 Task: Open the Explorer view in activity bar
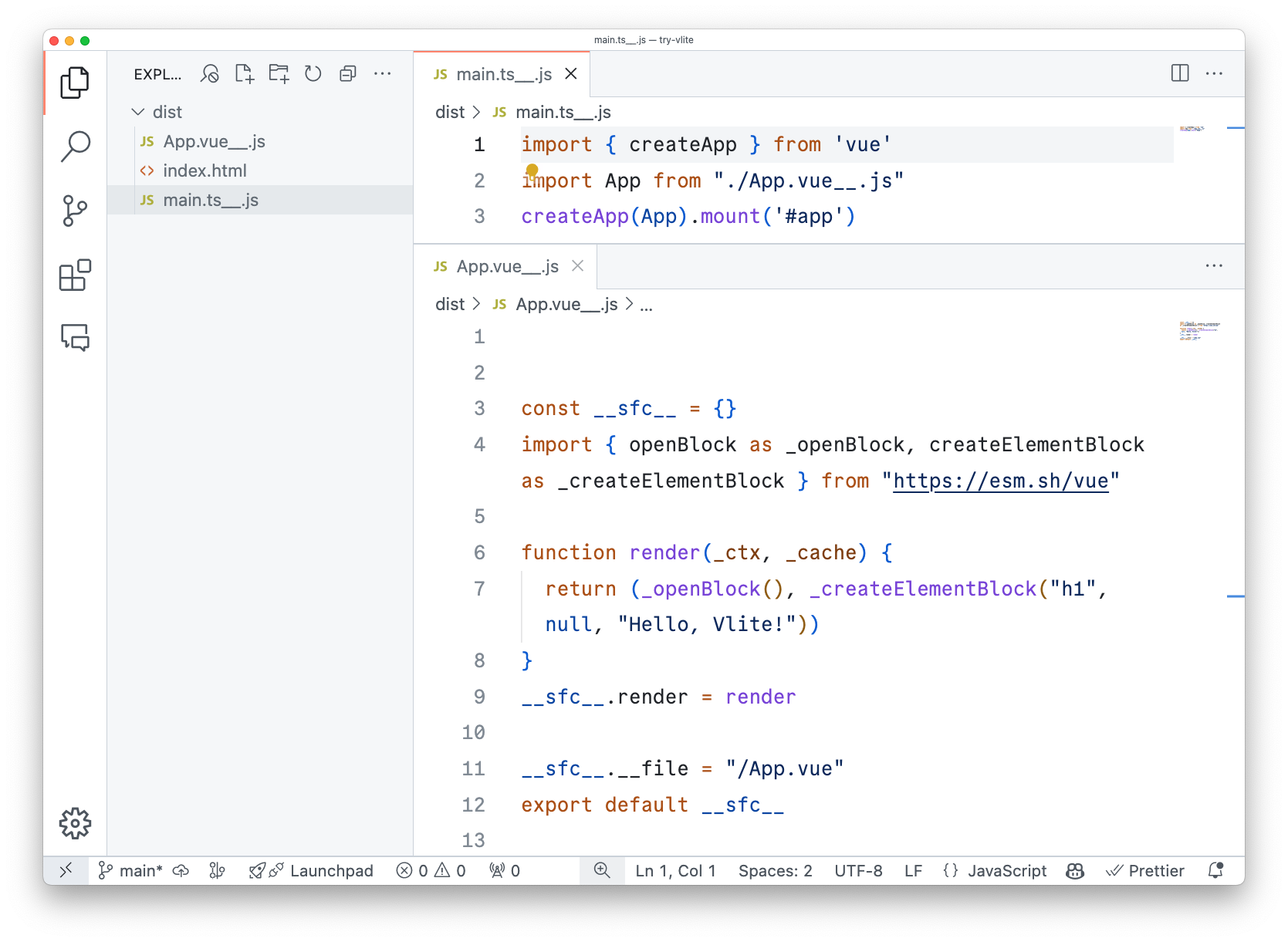[x=75, y=83]
